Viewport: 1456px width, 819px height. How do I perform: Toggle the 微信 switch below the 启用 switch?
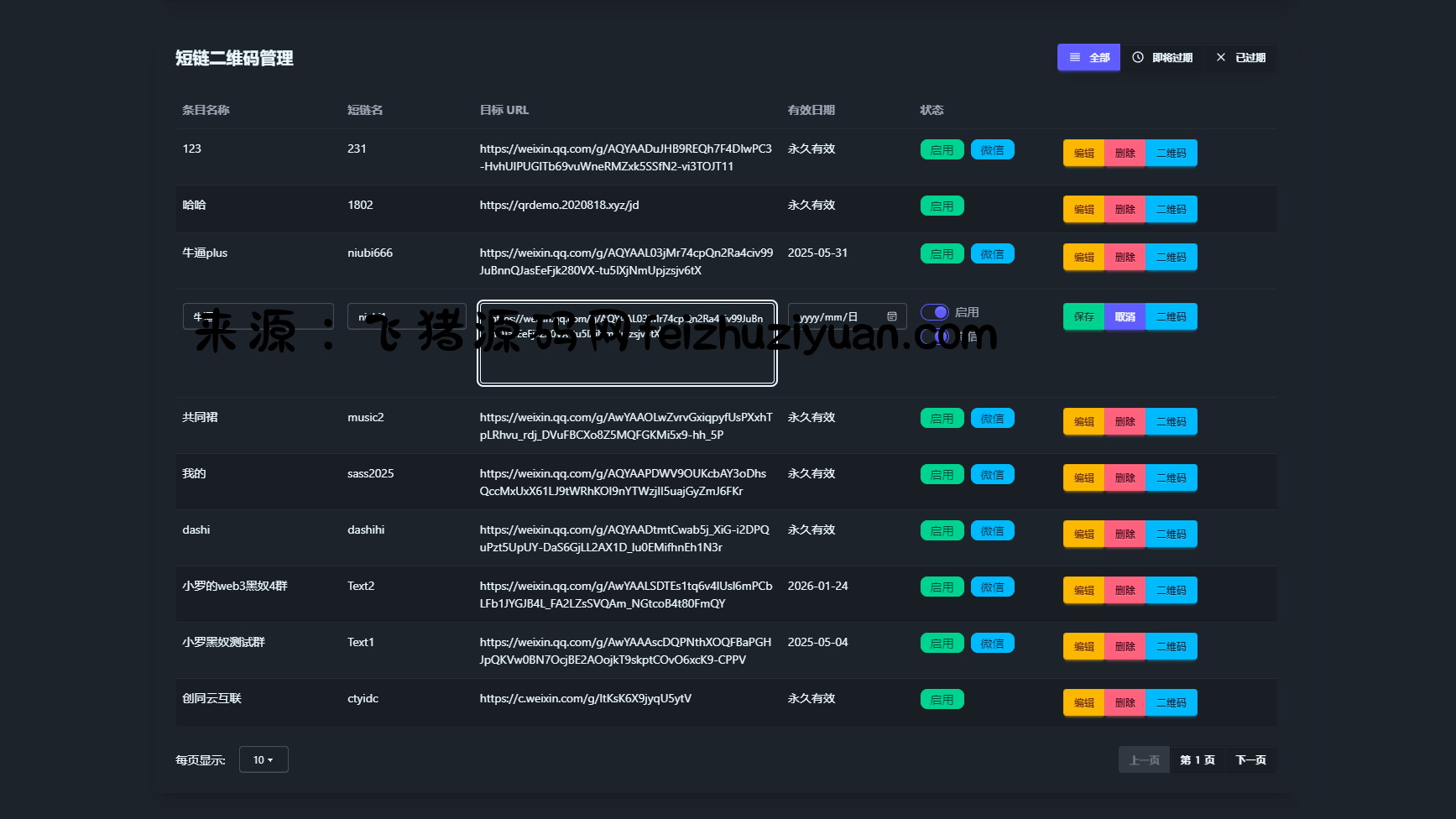coord(935,336)
